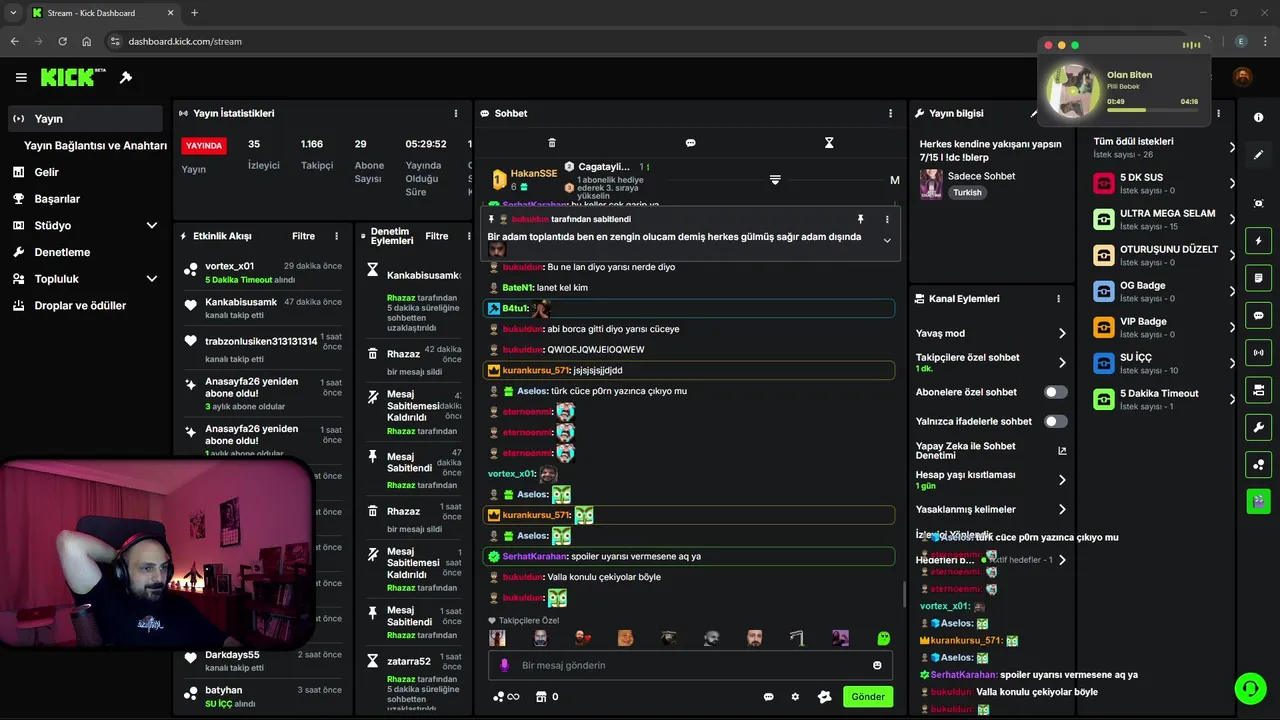
Task: Select Yayın in the left sidebar
Action: tap(84, 119)
